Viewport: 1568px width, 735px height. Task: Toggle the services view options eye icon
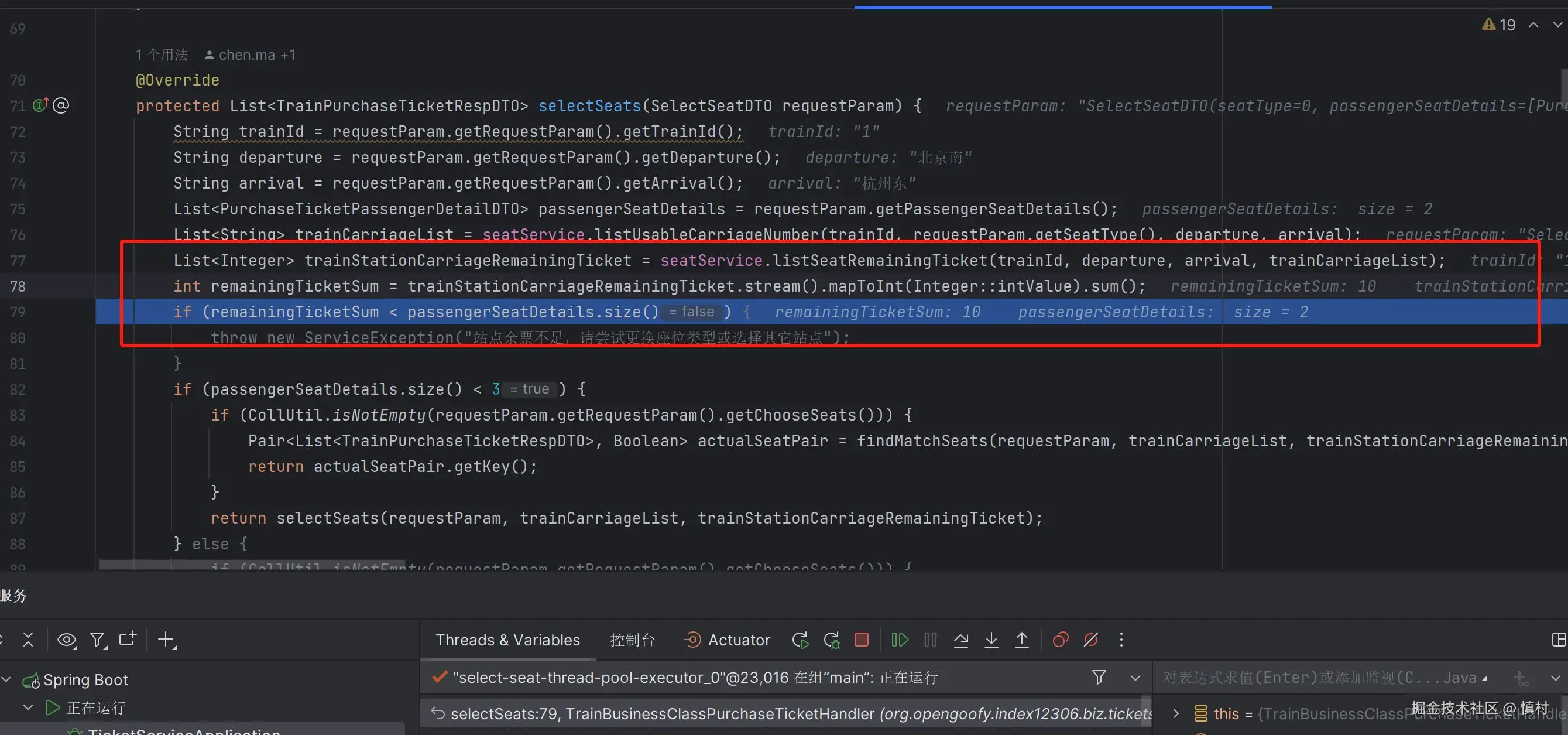point(66,640)
